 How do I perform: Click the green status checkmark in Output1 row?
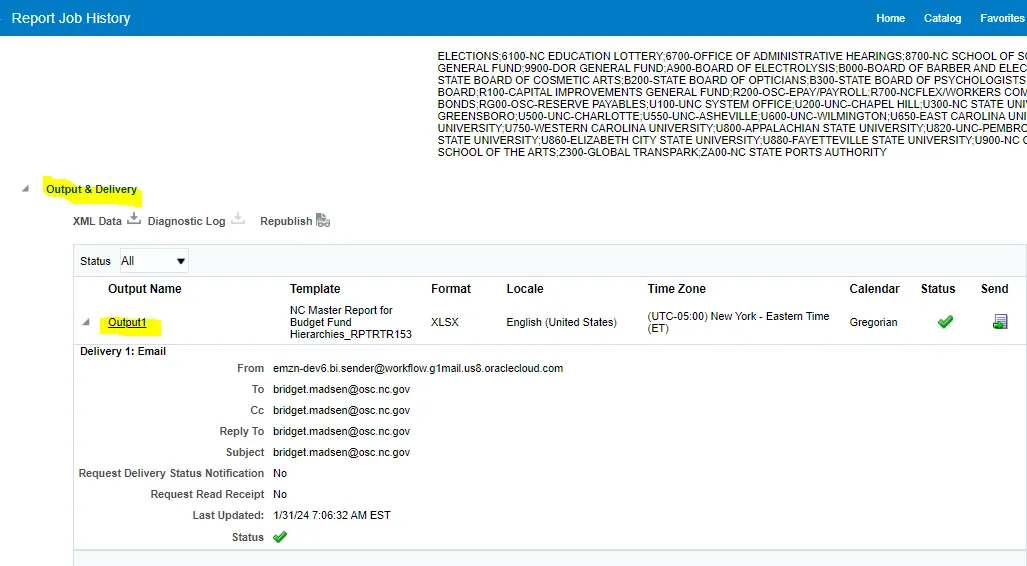click(944, 322)
